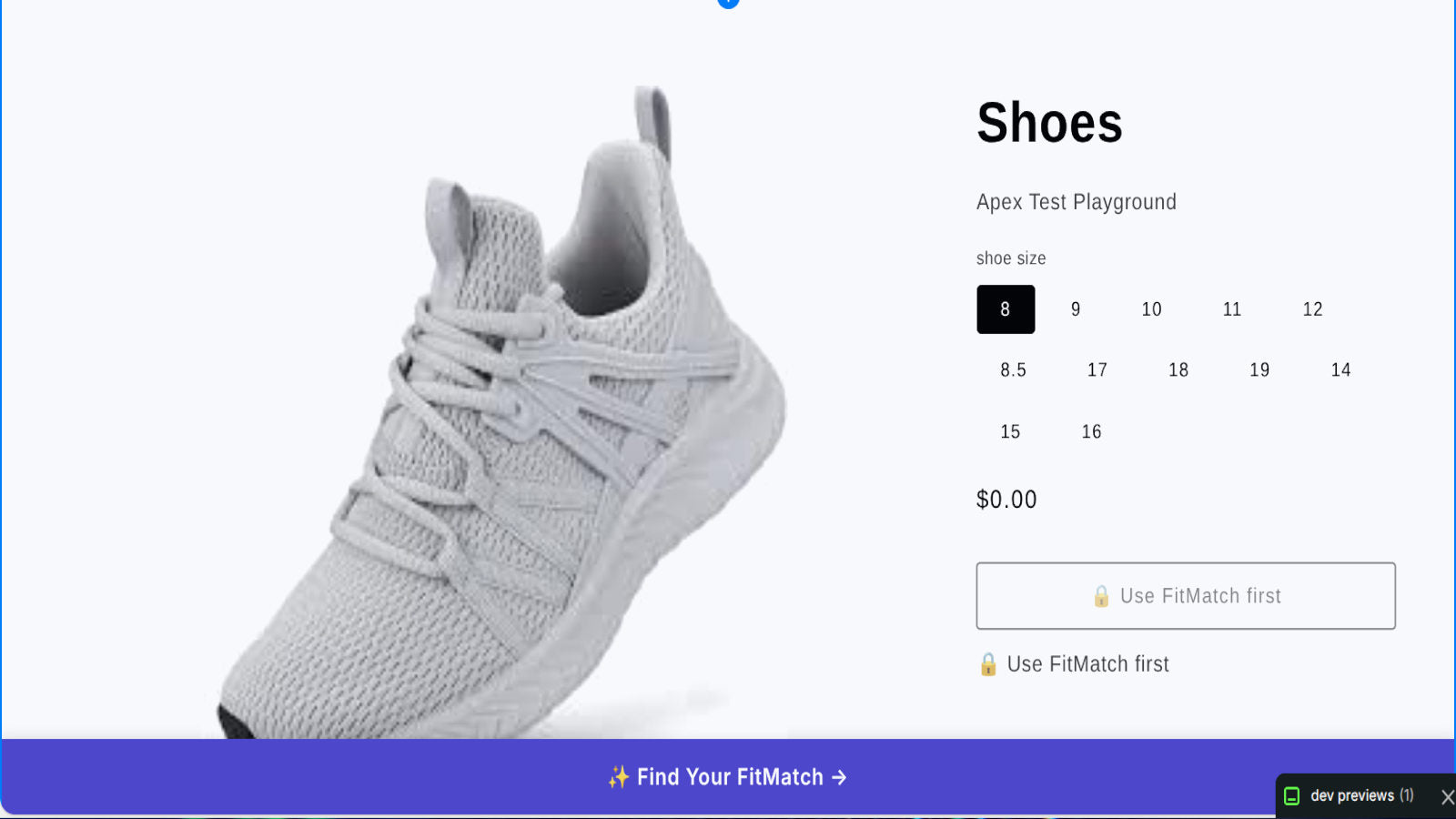Choose shoe size 8.5
Viewport: 1456px width, 819px height.
click(x=1013, y=370)
